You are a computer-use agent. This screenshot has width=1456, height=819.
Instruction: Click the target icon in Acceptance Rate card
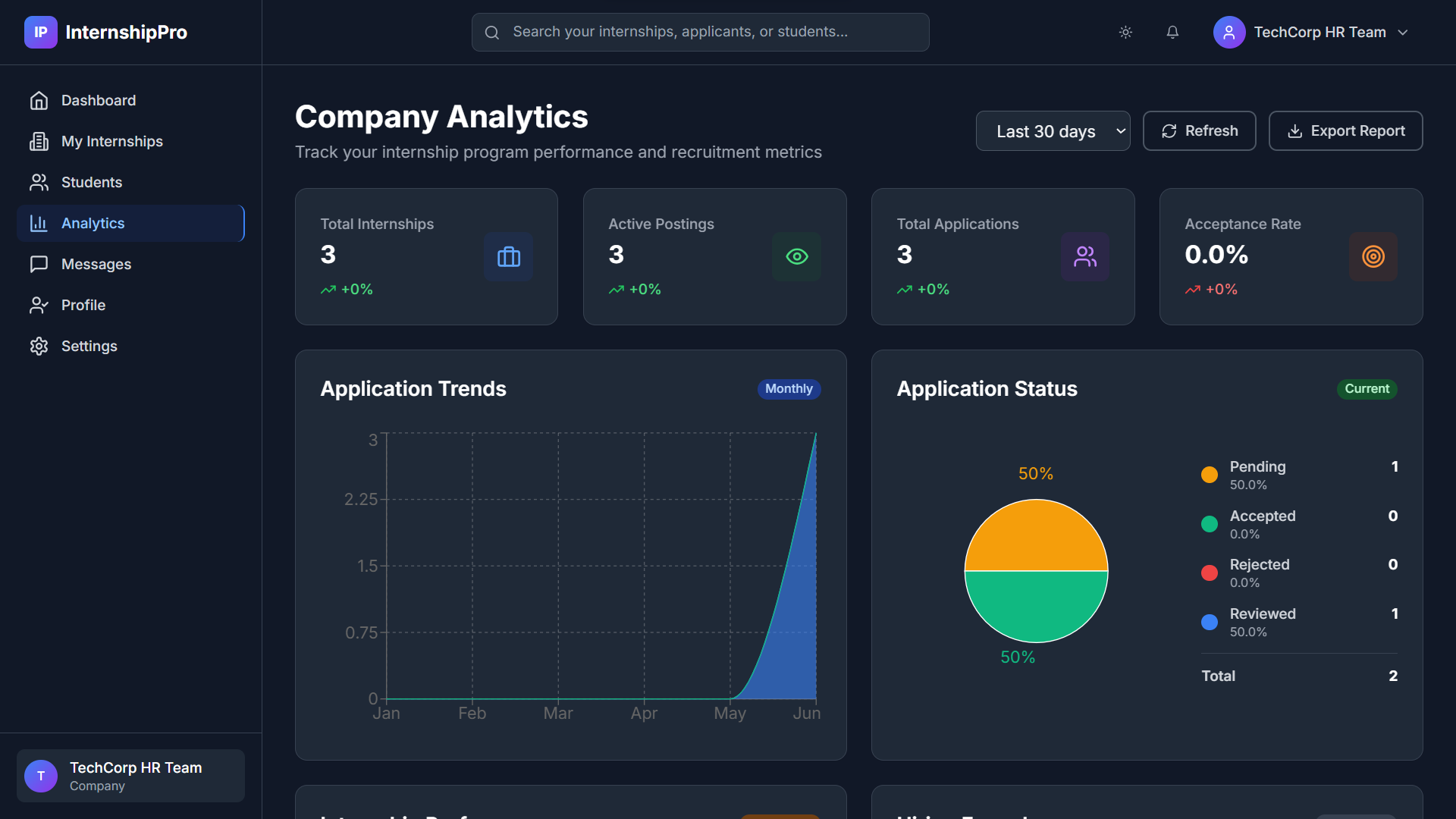[1373, 257]
